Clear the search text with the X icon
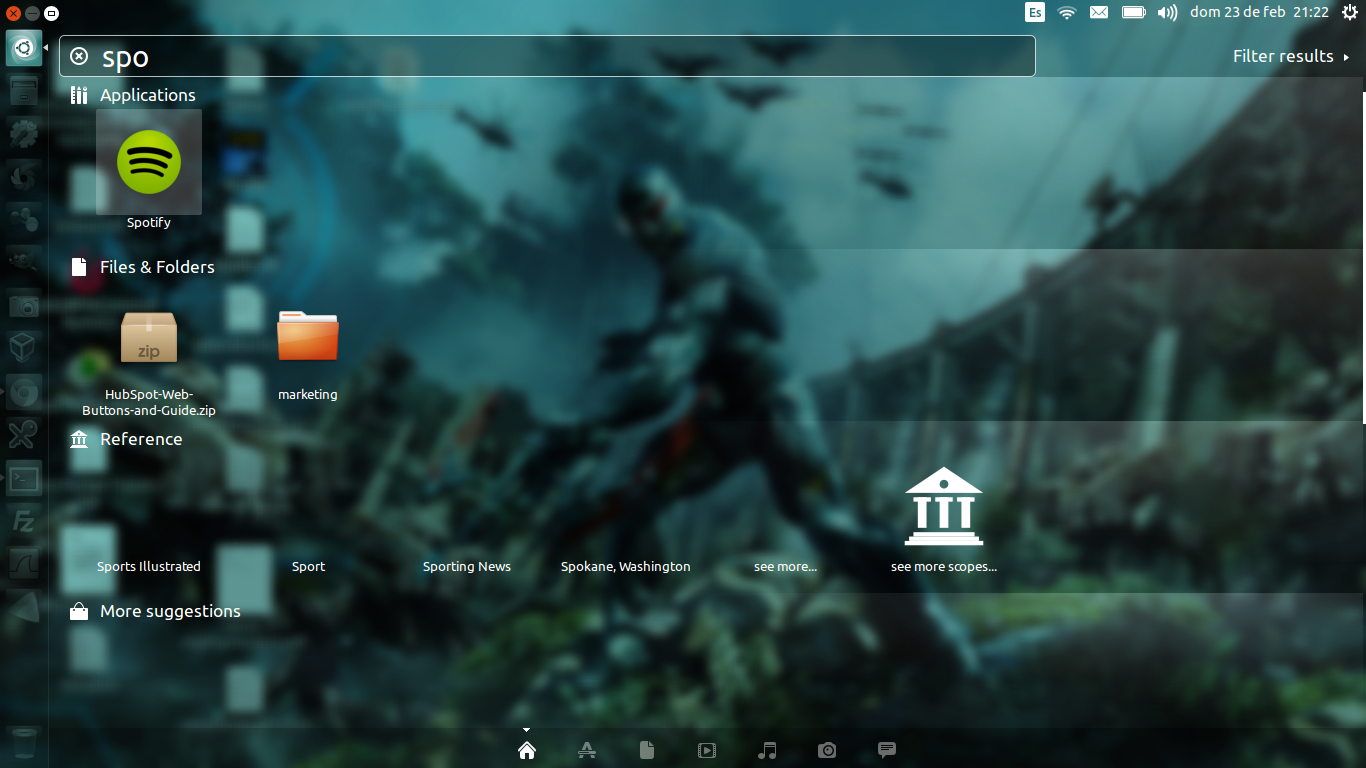1366x768 pixels. tap(79, 56)
